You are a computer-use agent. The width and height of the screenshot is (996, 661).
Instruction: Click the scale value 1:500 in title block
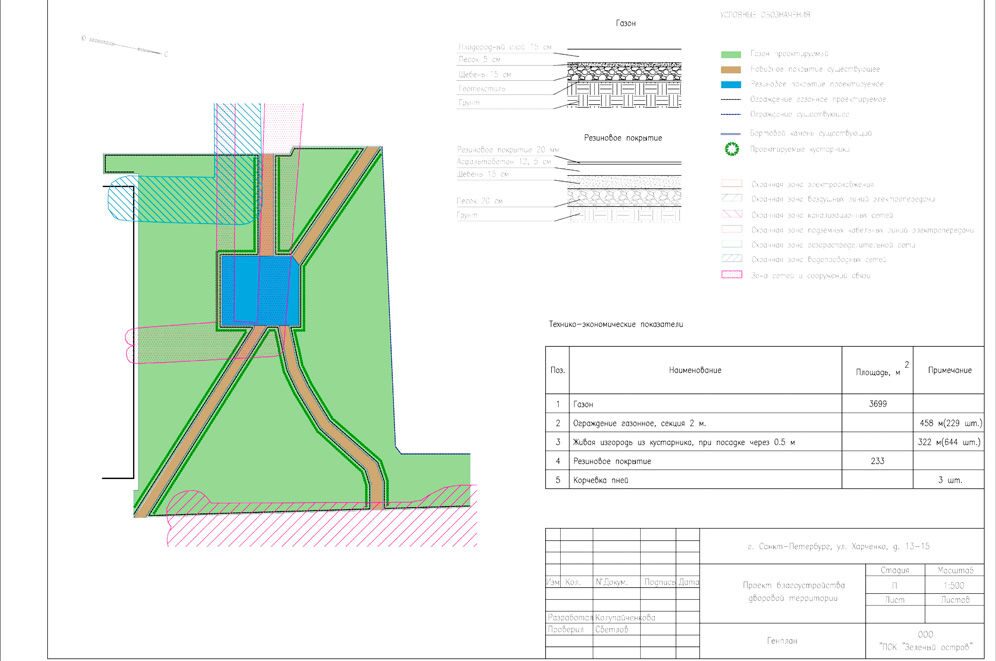tap(942, 585)
